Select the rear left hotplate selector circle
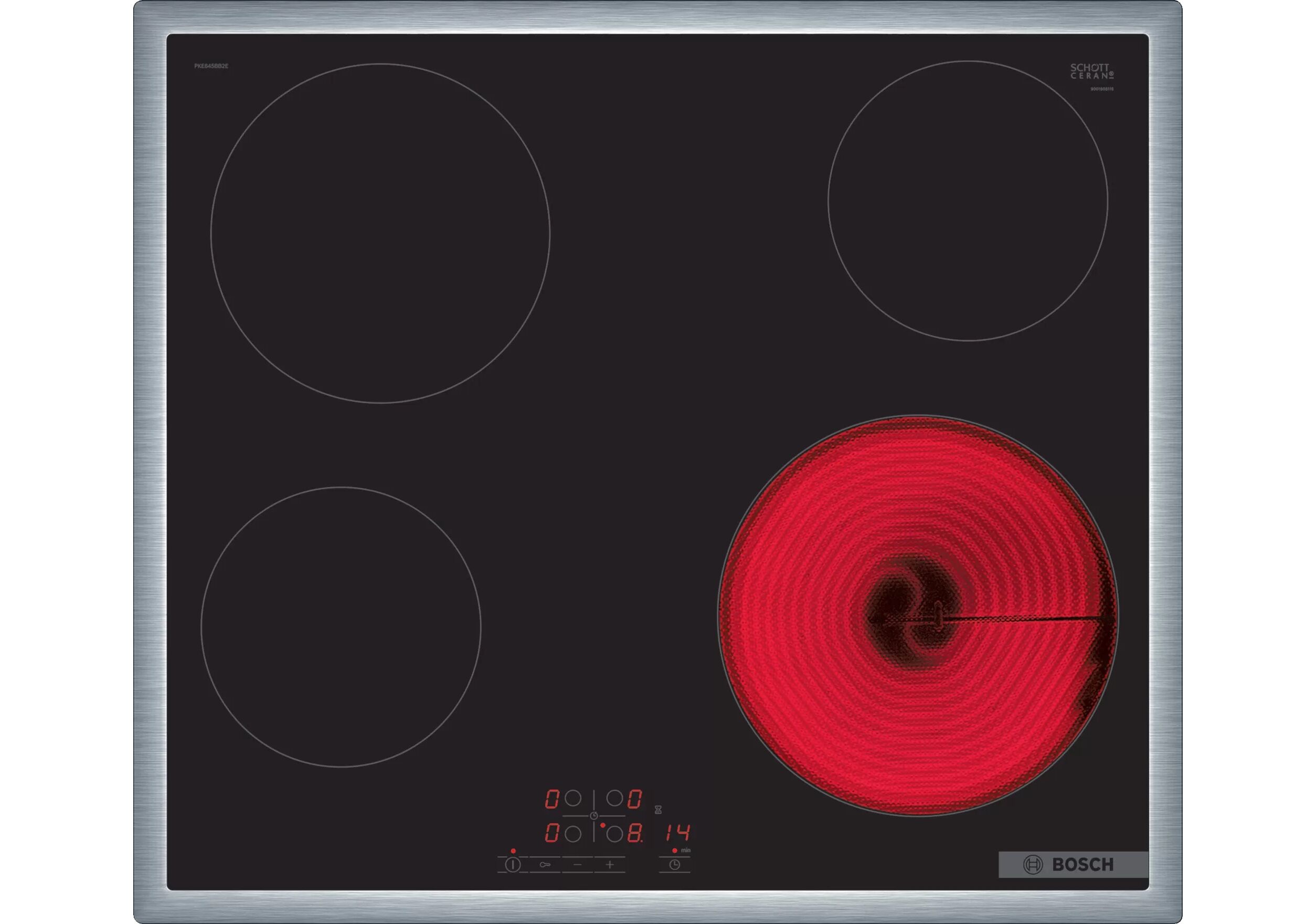The height and width of the screenshot is (924, 1316). pos(572,799)
